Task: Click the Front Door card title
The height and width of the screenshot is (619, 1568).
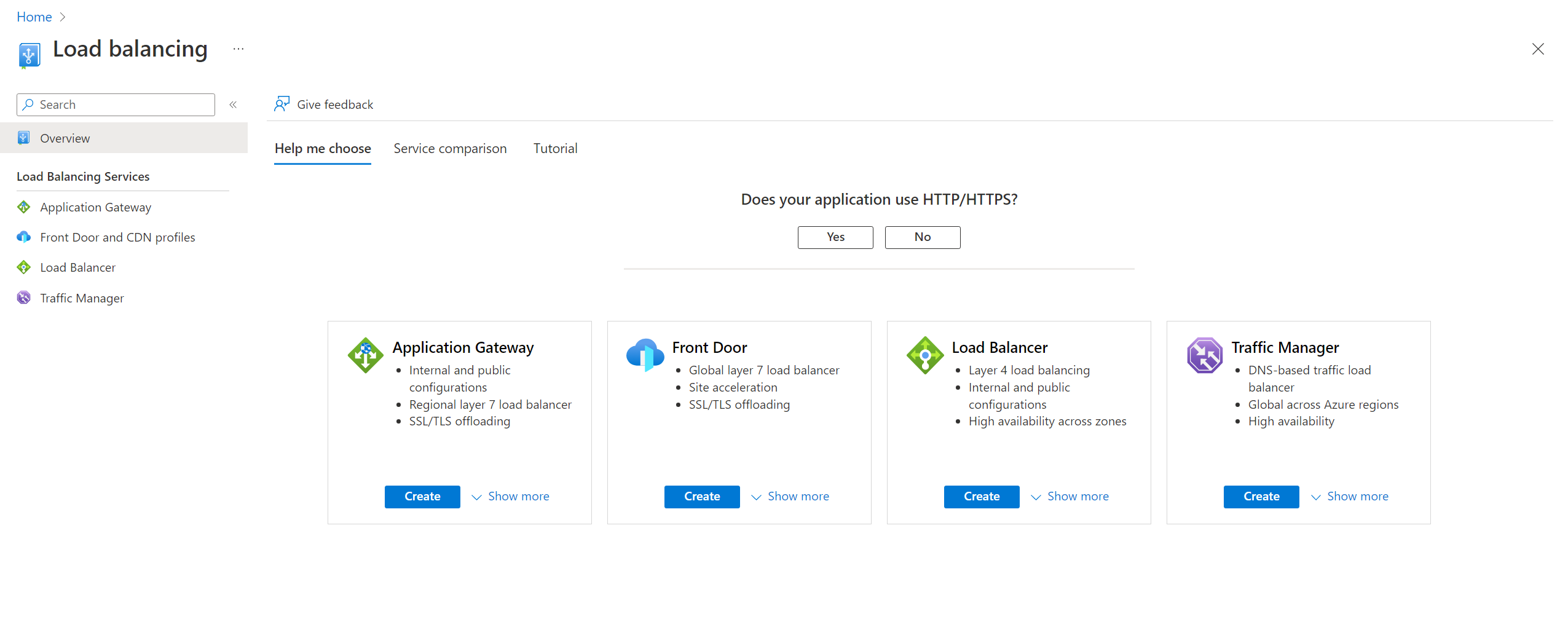Action: coord(709,347)
